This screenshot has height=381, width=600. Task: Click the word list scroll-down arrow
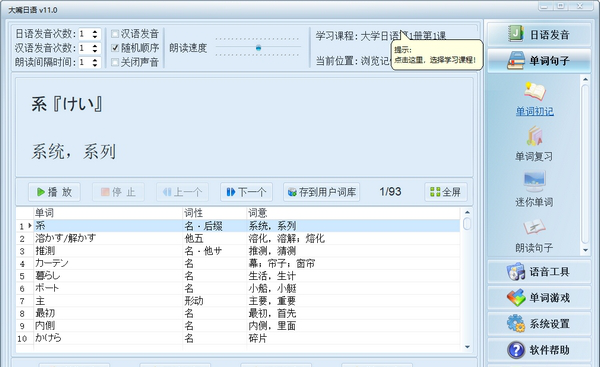click(x=467, y=347)
